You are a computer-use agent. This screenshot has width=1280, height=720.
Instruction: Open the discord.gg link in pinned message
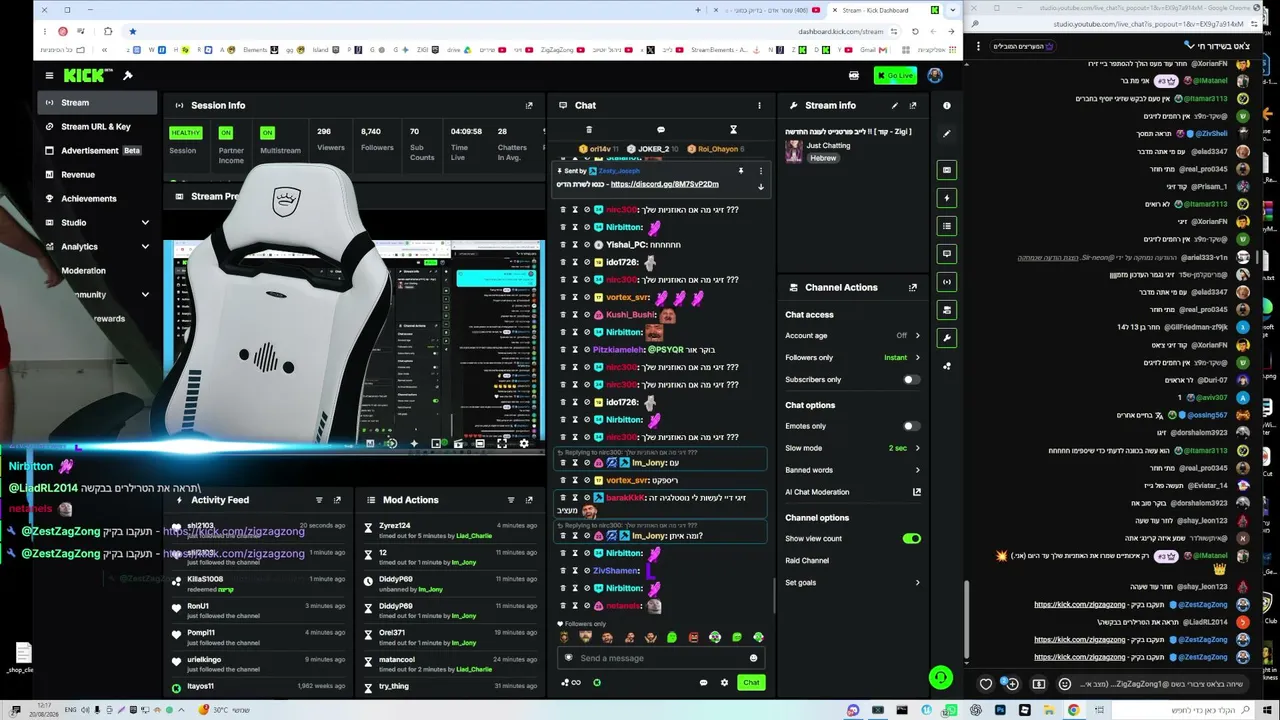(x=664, y=184)
